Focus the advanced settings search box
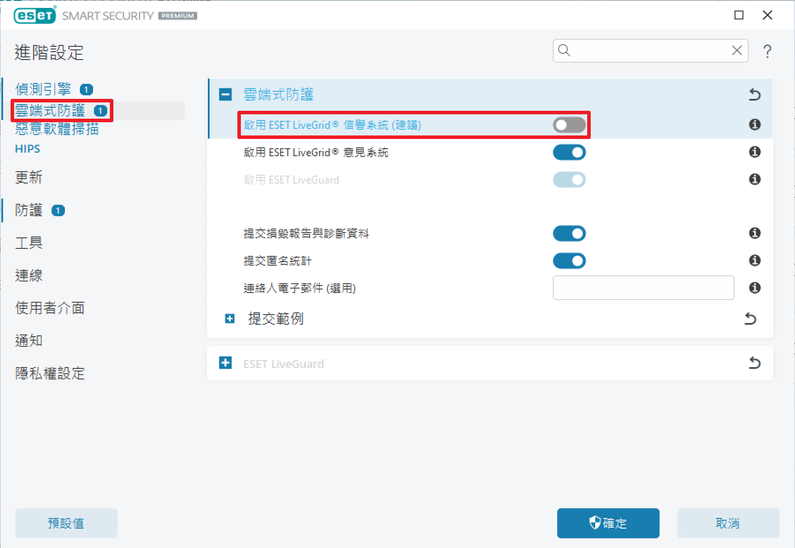This screenshot has height=548, width=795. tap(650, 51)
